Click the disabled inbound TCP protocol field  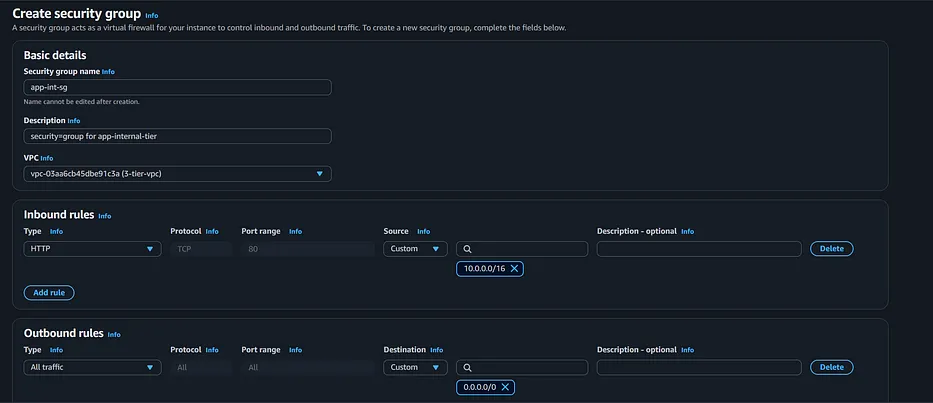201,249
